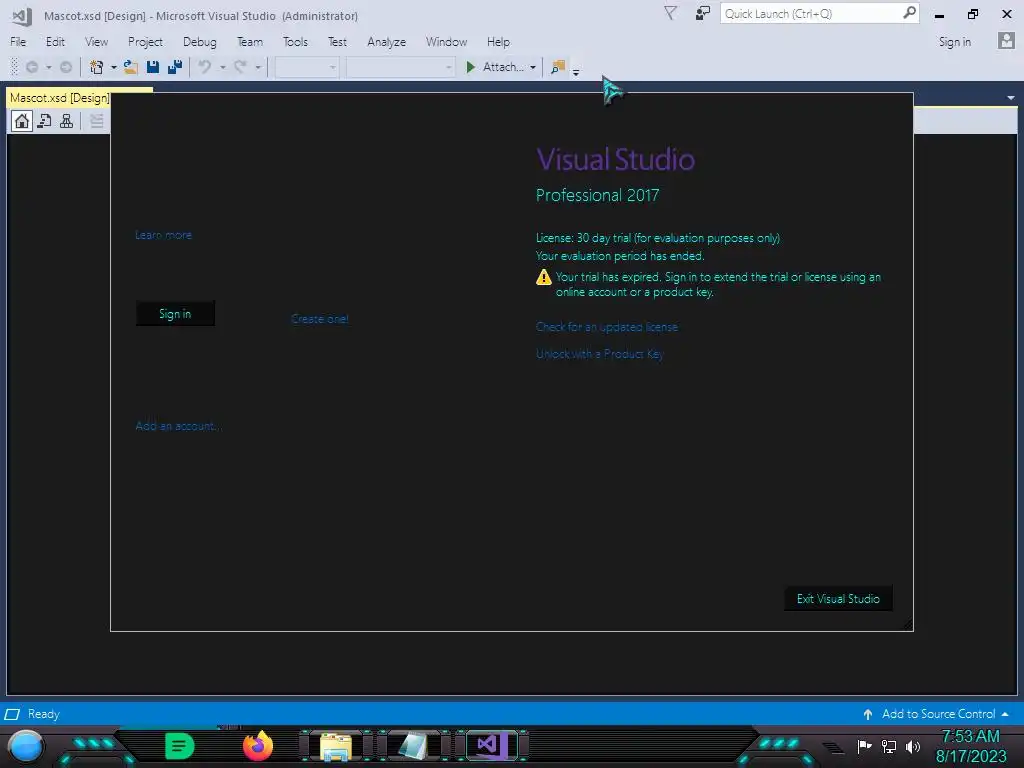Viewport: 1024px width, 768px height.
Task: Click the Navigate Backward arrow icon
Action: point(31,67)
